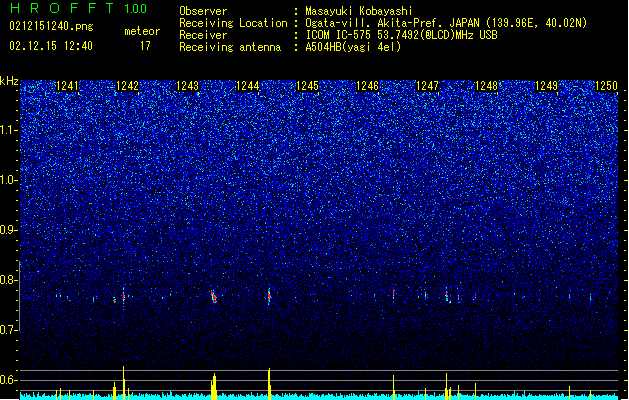Viewport: 629px width, 400px height.
Task: Click the 0.8 frequency axis label
Action: tap(8, 280)
